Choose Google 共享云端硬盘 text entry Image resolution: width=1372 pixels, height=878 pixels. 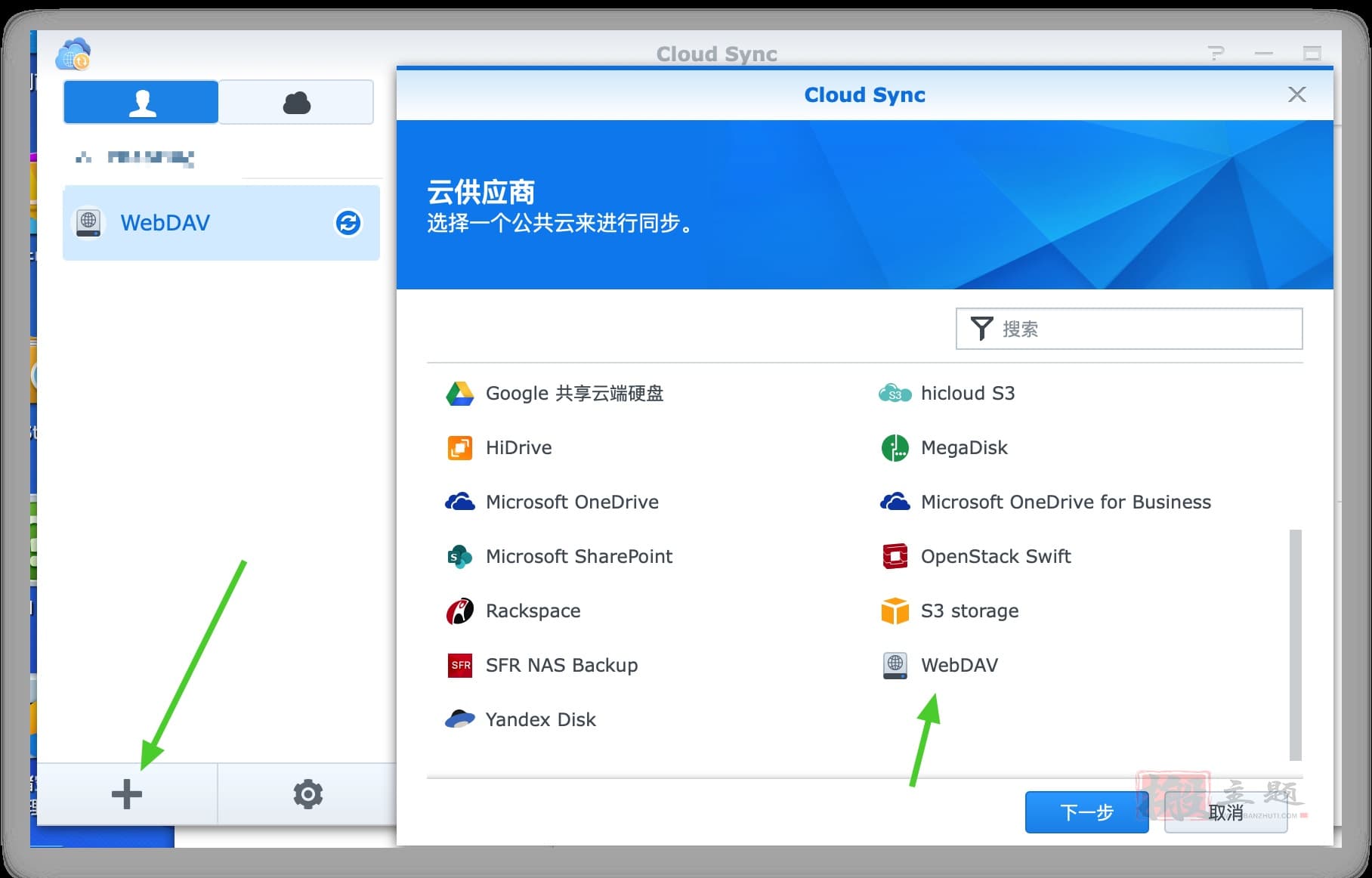(574, 394)
